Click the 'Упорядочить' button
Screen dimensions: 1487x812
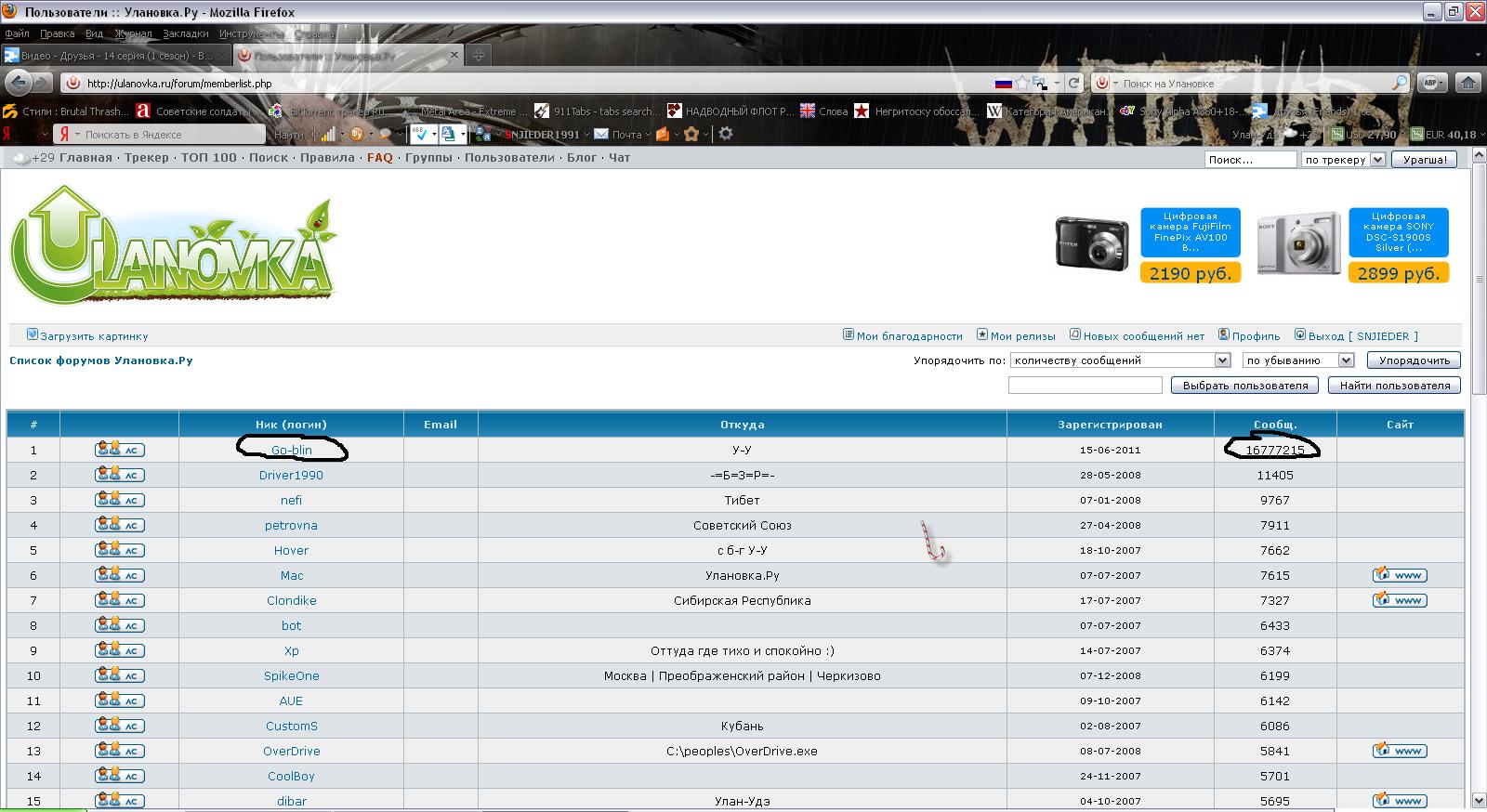[x=1414, y=360]
